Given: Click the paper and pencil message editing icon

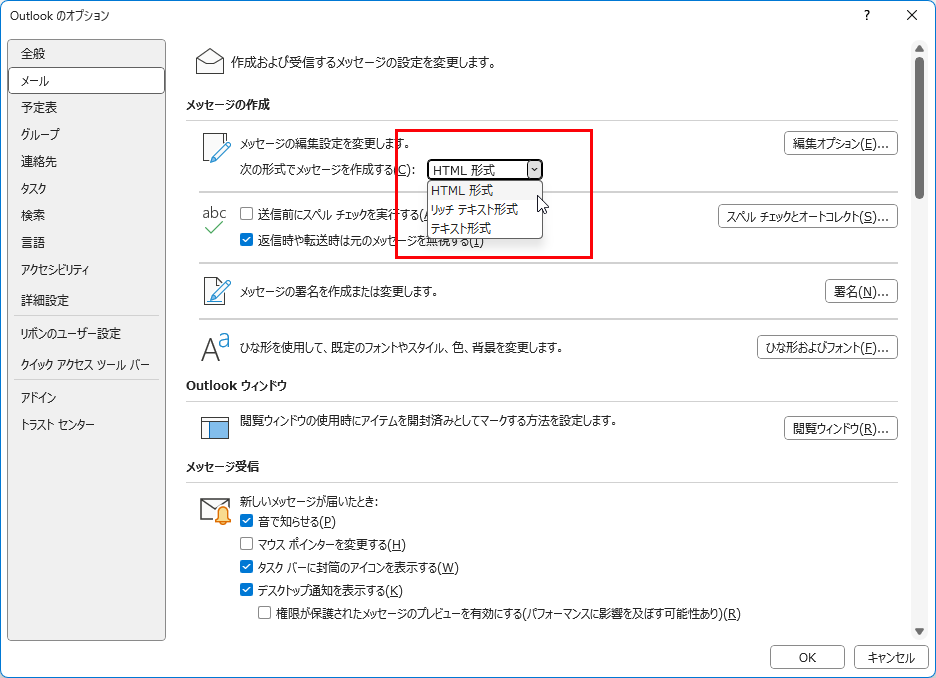Looking at the screenshot, I should point(216,148).
